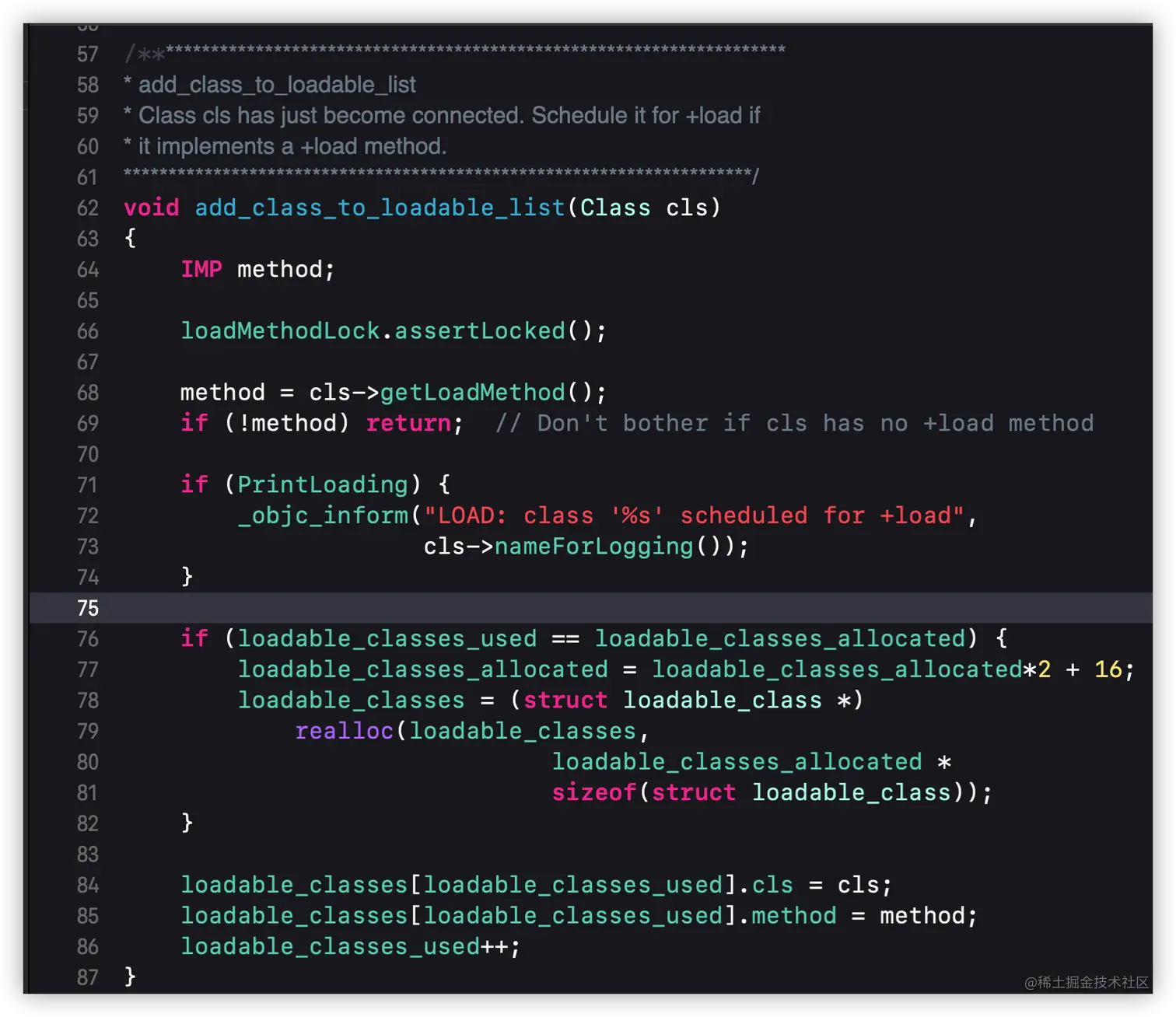1176x1017 pixels.
Task: Click the "sizeof" keyword on line 81
Action: [594, 793]
